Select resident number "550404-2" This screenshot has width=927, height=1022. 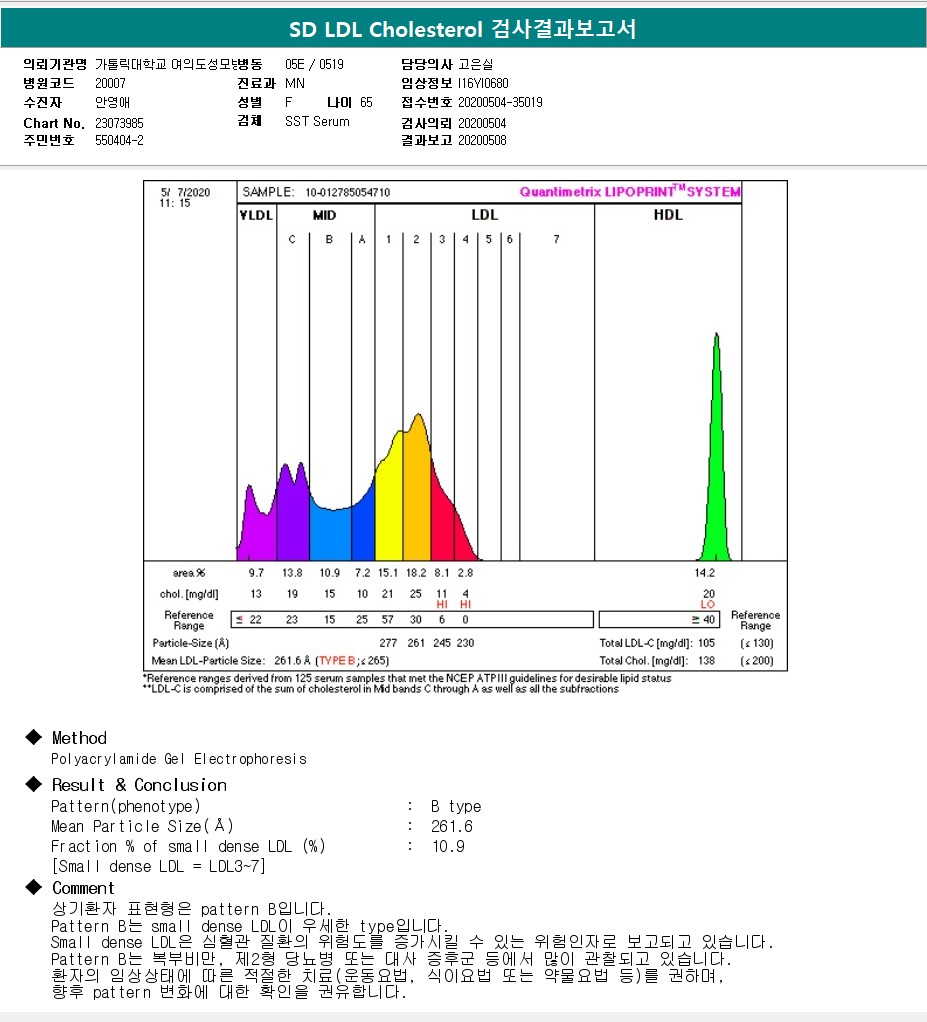pos(119,140)
